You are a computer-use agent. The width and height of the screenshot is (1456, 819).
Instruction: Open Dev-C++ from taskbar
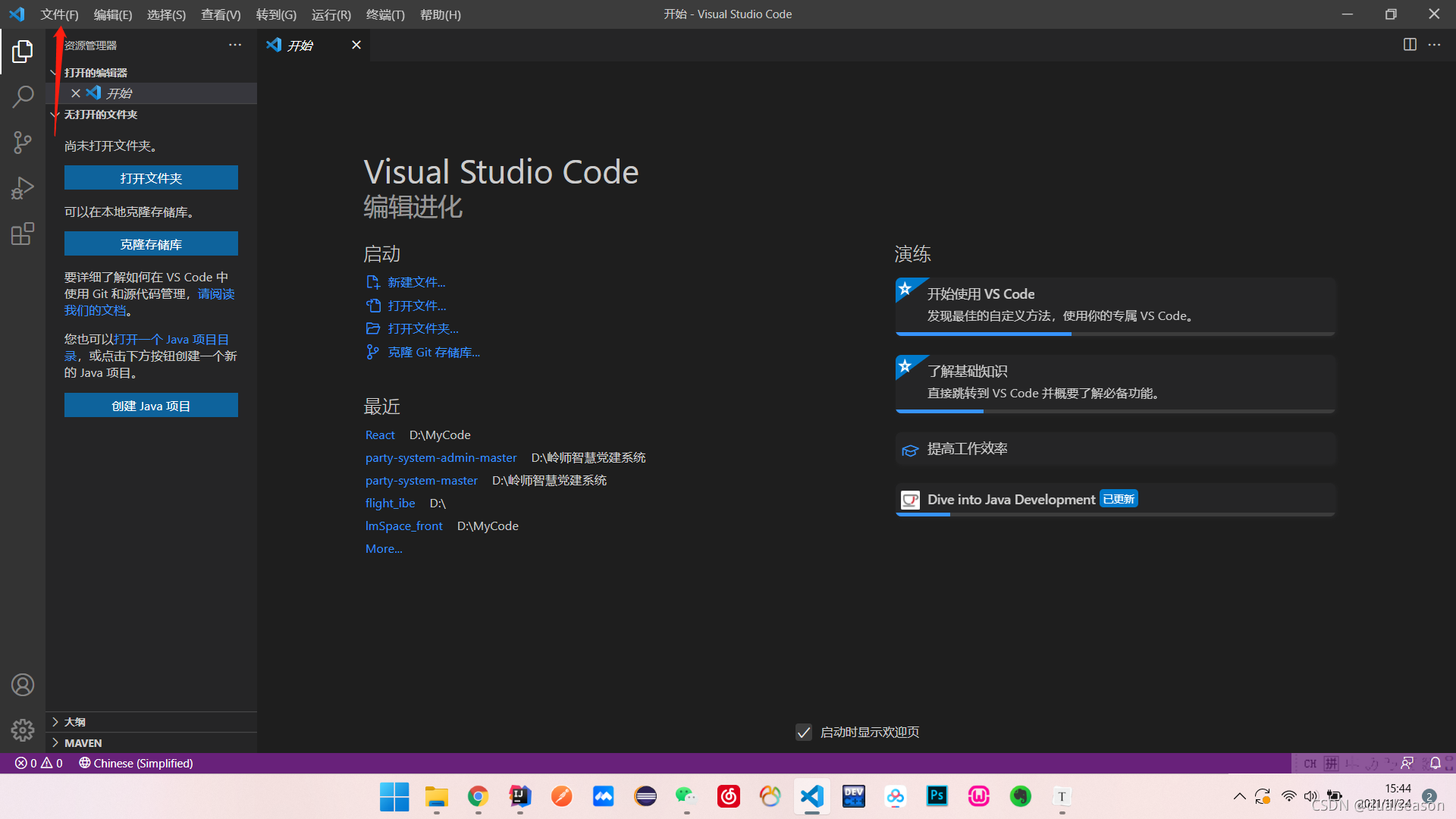tap(854, 796)
